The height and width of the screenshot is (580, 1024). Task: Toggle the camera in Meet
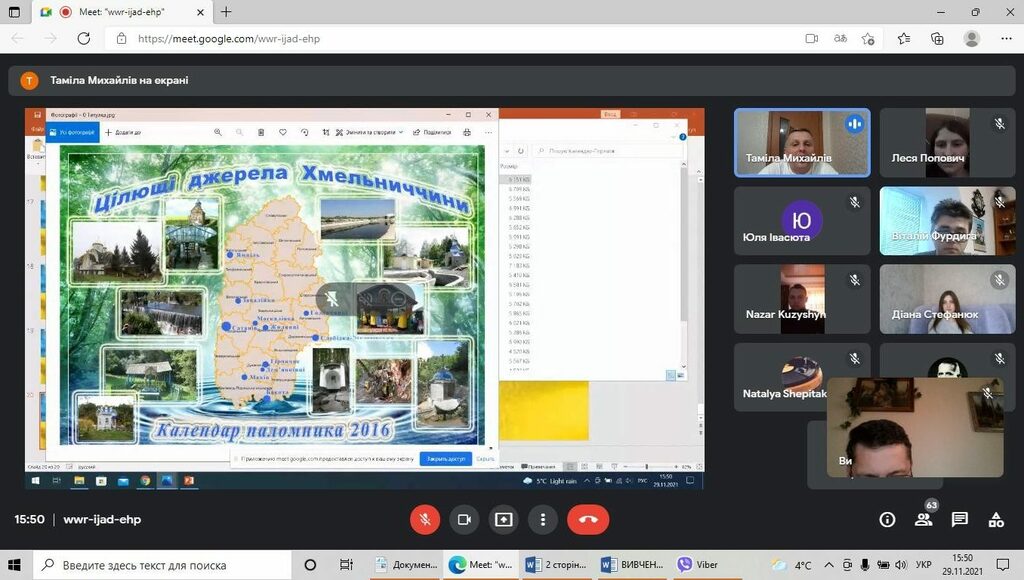point(464,519)
